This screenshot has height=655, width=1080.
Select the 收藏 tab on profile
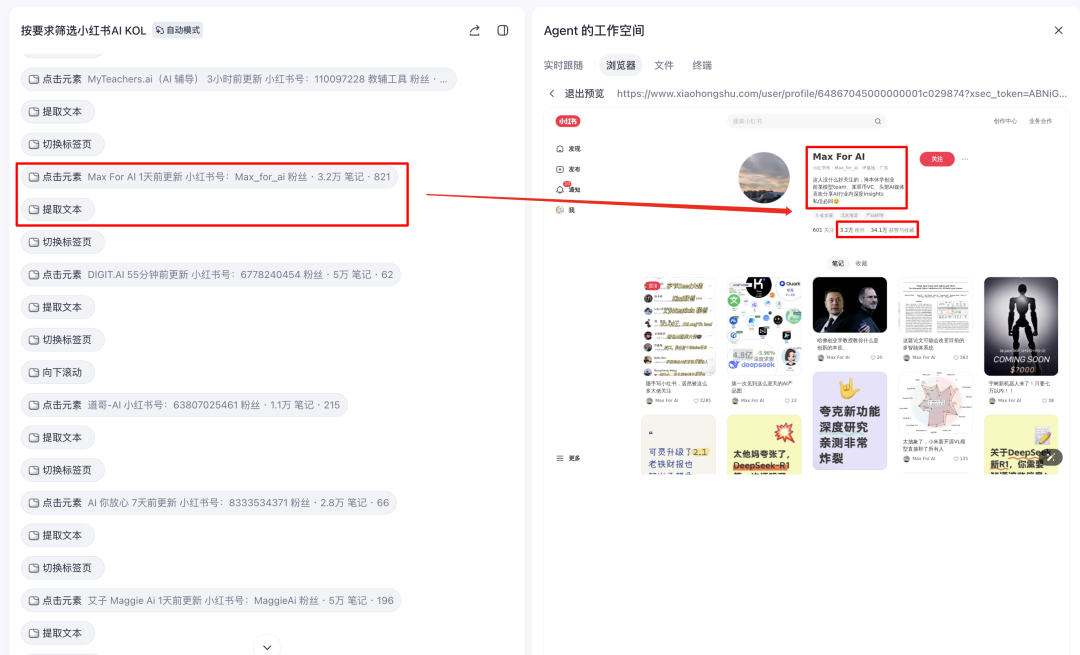coord(861,264)
